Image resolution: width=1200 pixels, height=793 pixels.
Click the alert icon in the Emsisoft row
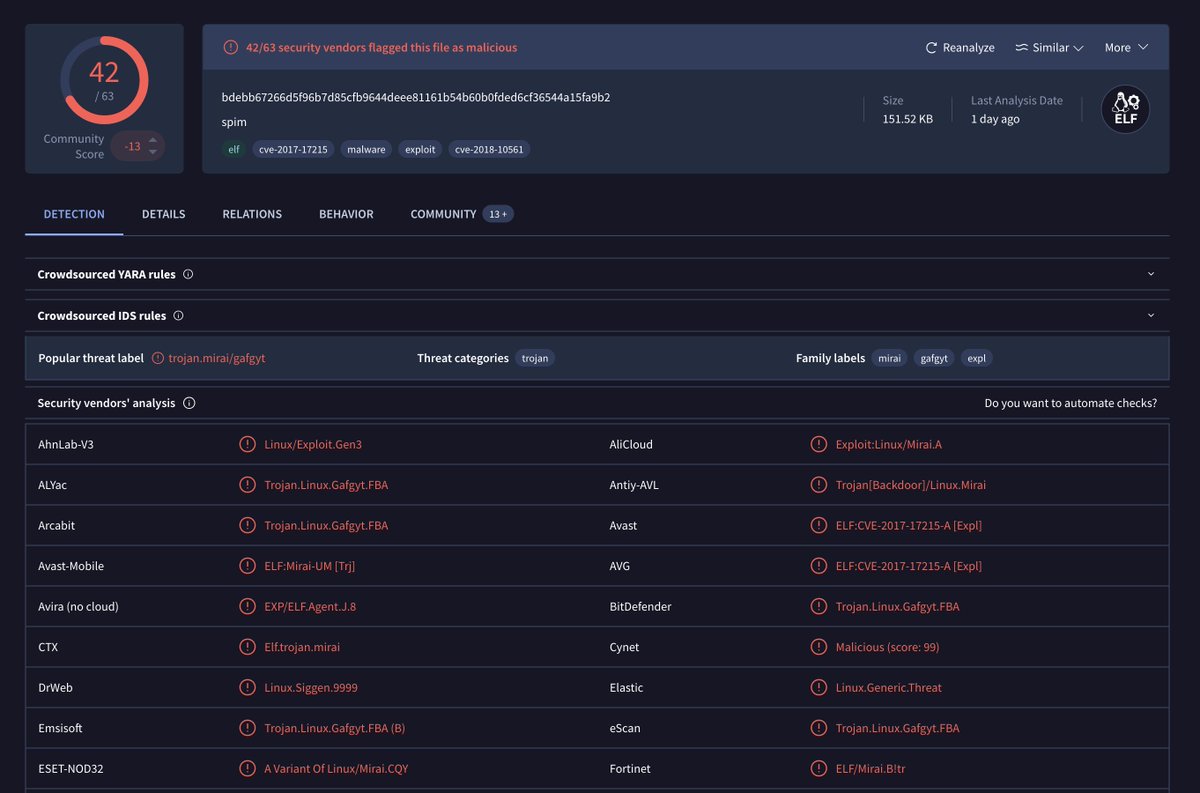pos(247,728)
